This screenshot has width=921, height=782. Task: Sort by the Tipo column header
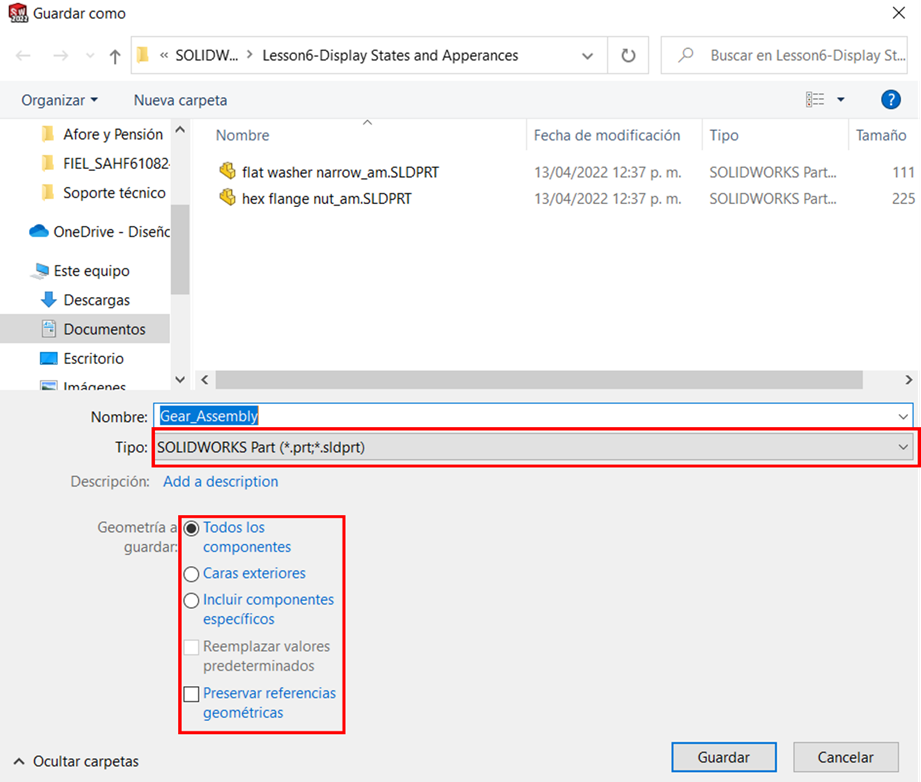(724, 135)
